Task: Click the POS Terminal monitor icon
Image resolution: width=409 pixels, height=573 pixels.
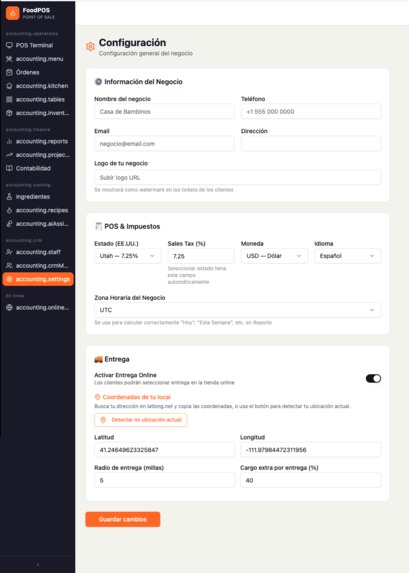Action: pyautogui.click(x=9, y=45)
